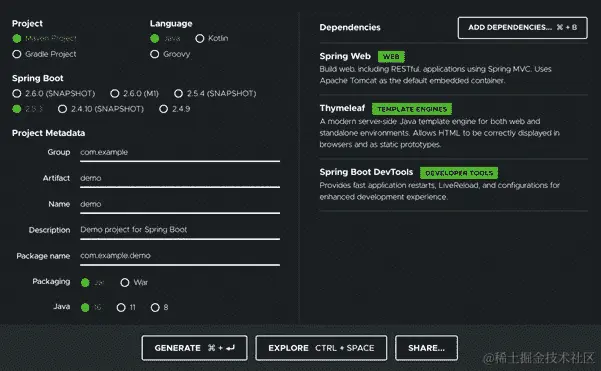This screenshot has width=601, height=371.
Task: Click the Project Metadata heading
Action: pos(48,133)
